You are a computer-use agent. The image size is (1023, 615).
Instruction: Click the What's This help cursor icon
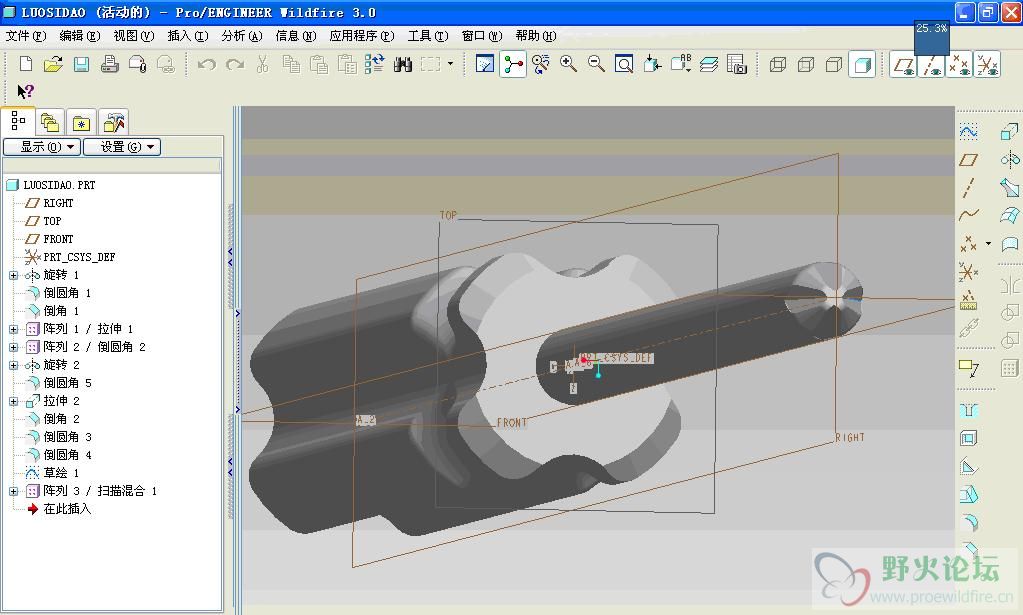tap(25, 91)
